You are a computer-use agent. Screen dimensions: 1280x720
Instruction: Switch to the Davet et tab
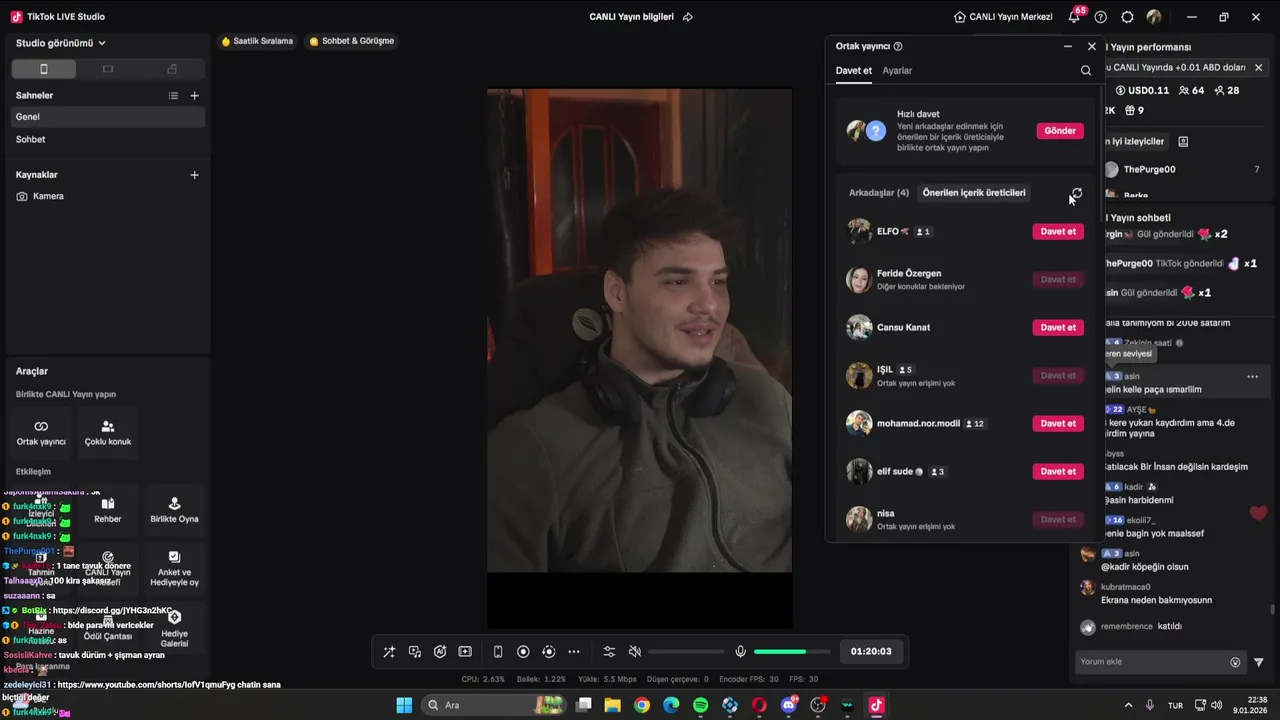(x=854, y=71)
